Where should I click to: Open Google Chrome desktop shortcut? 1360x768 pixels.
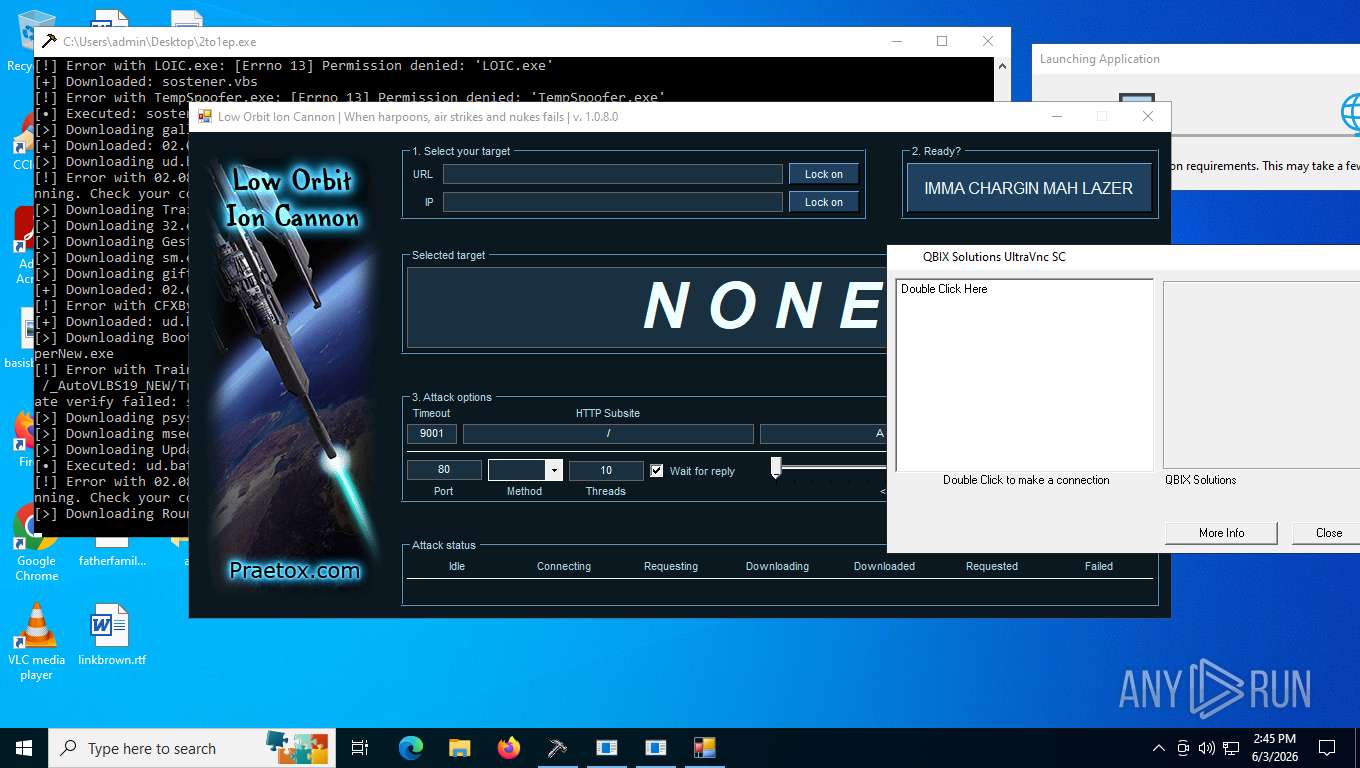coord(36,543)
